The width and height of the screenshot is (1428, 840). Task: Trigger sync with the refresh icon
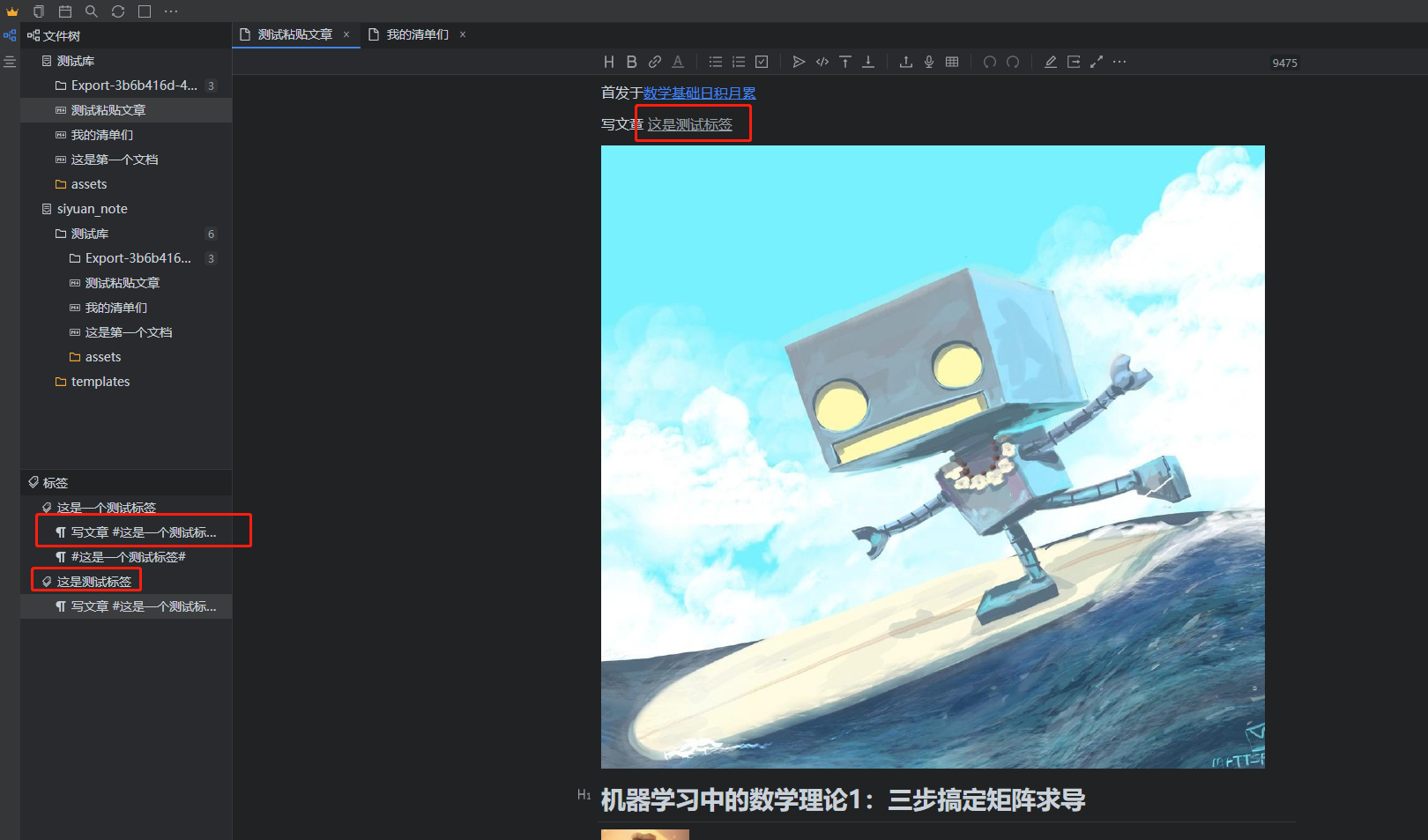click(x=117, y=11)
